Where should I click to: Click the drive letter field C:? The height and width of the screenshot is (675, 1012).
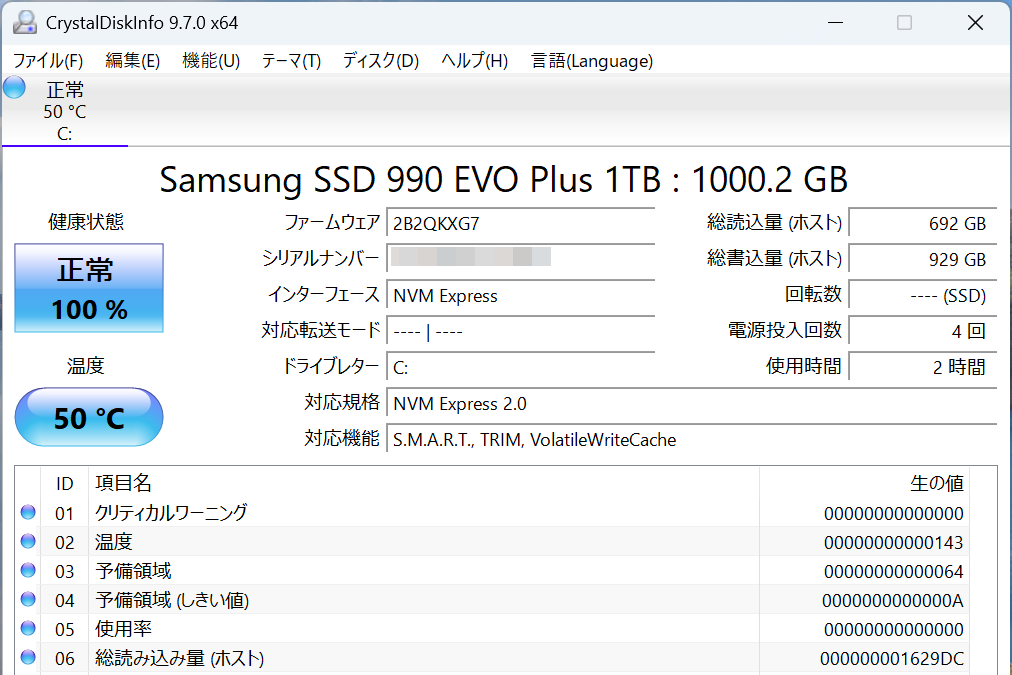(521, 368)
